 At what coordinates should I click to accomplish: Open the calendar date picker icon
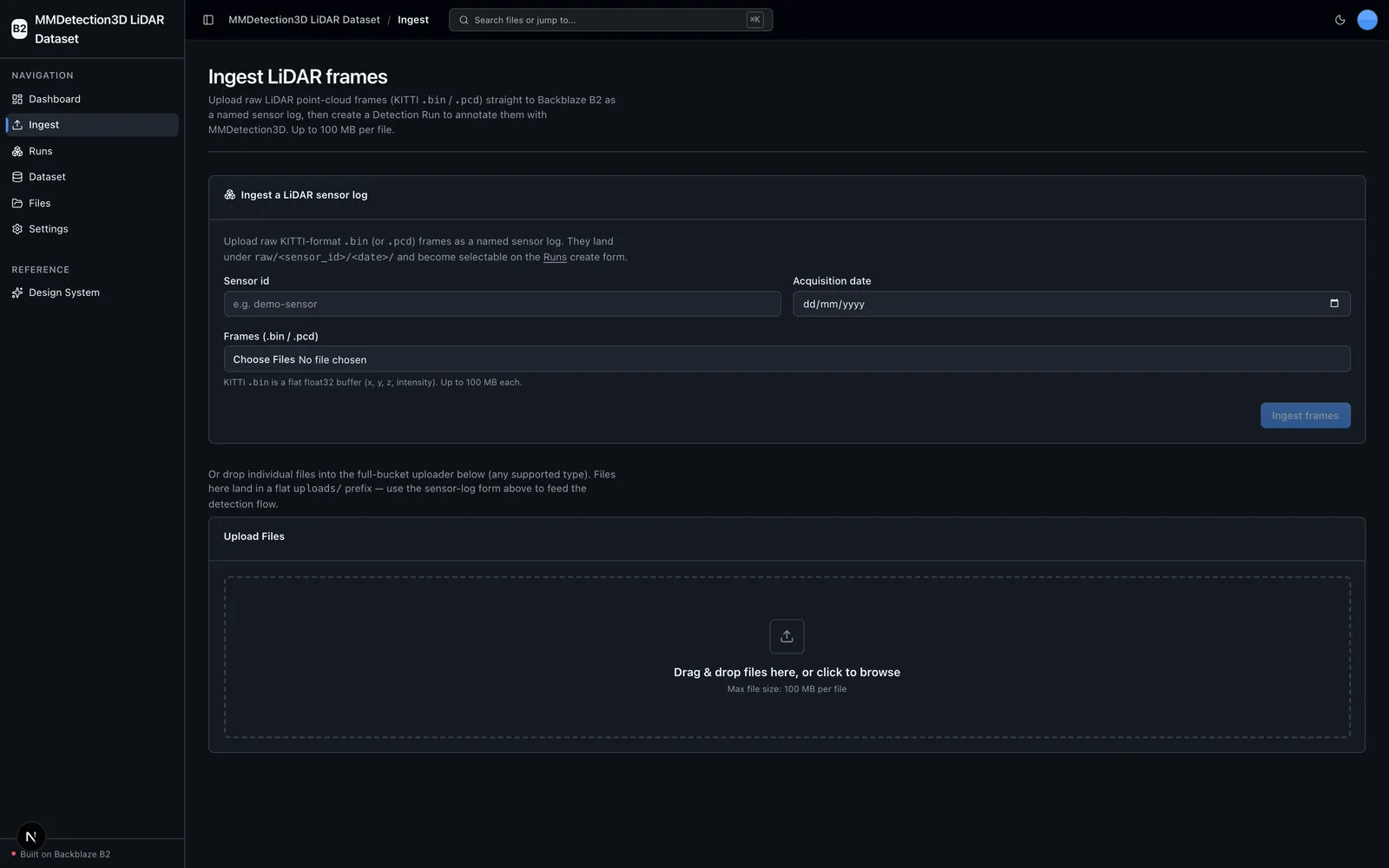click(x=1334, y=304)
